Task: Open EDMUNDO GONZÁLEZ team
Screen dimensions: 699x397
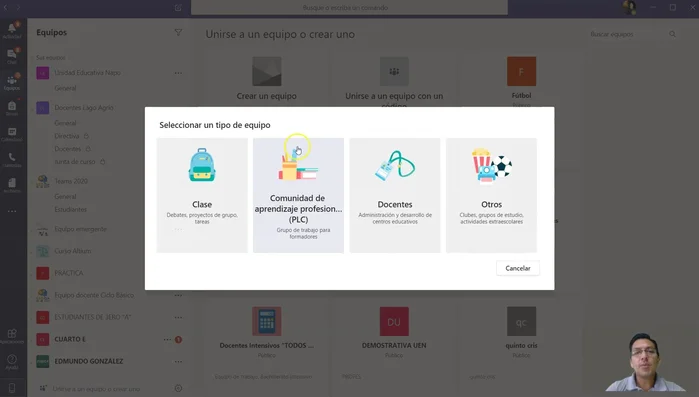Action: point(89,361)
